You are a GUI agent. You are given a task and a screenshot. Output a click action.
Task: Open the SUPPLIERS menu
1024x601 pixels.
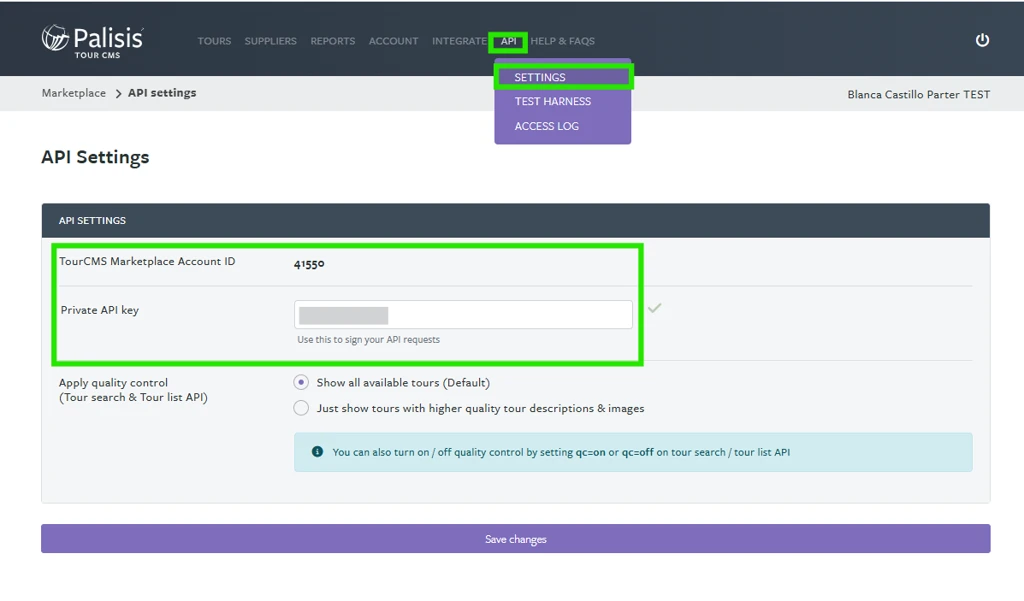pos(270,41)
